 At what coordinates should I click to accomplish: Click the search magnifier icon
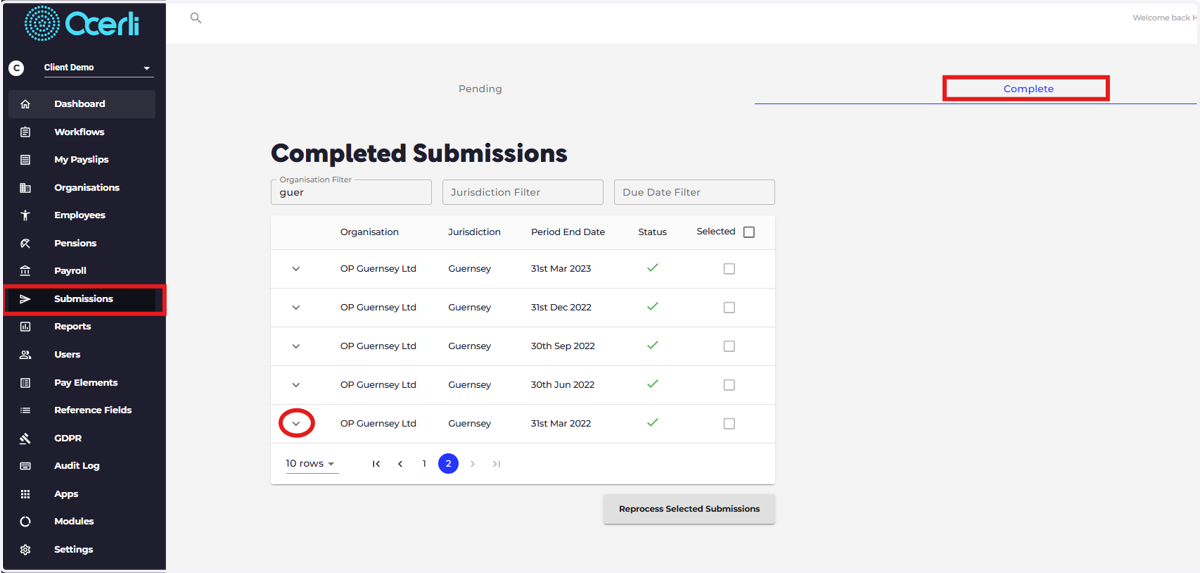click(196, 18)
